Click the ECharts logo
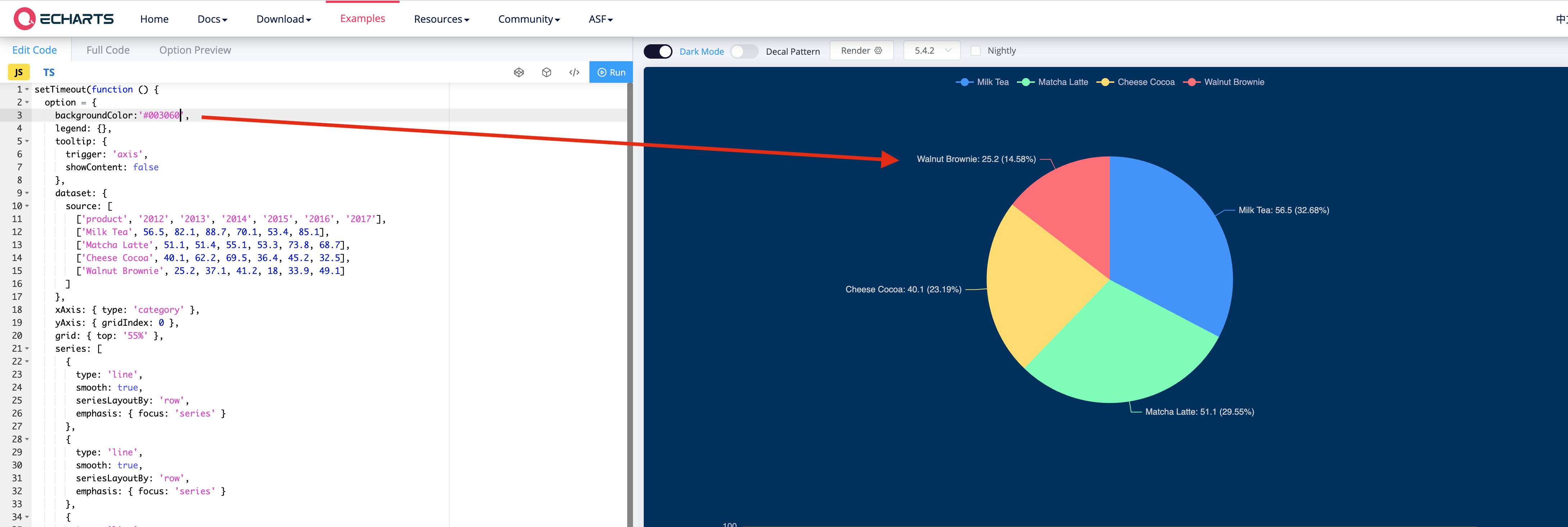The height and width of the screenshot is (527, 1568). tap(64, 19)
